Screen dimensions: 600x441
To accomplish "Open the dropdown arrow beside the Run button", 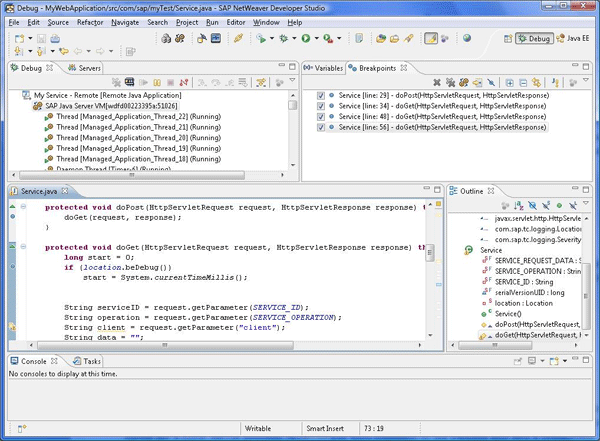I will [x=315, y=39].
